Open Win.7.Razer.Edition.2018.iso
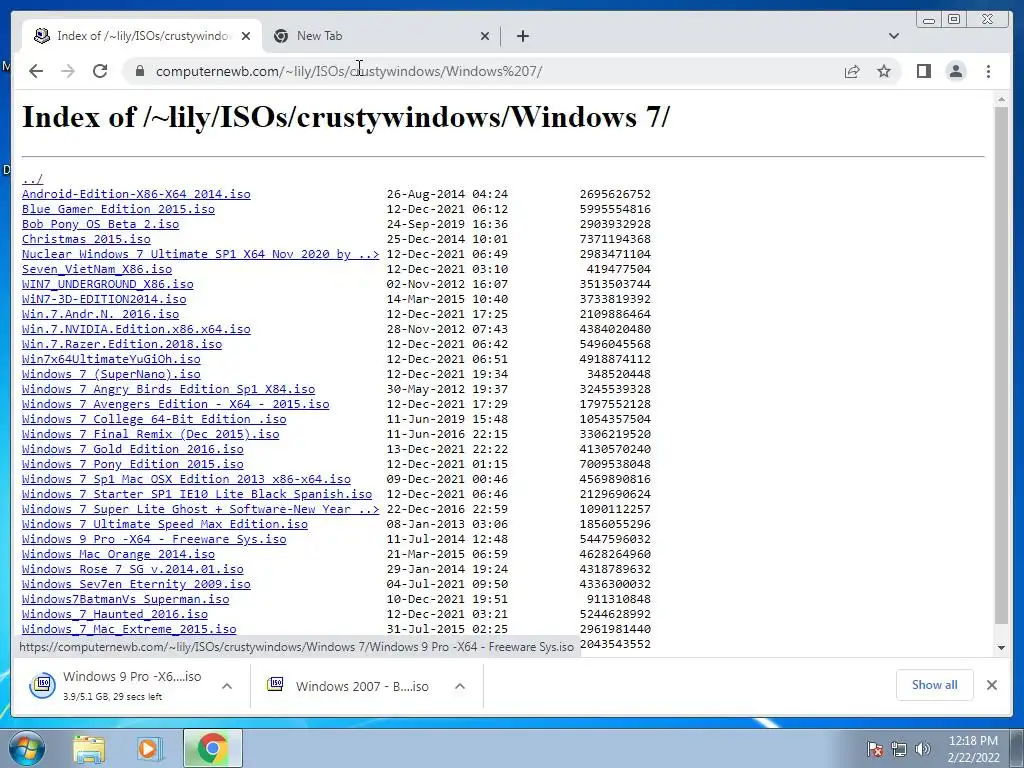The height and width of the screenshot is (768, 1024). click(121, 344)
